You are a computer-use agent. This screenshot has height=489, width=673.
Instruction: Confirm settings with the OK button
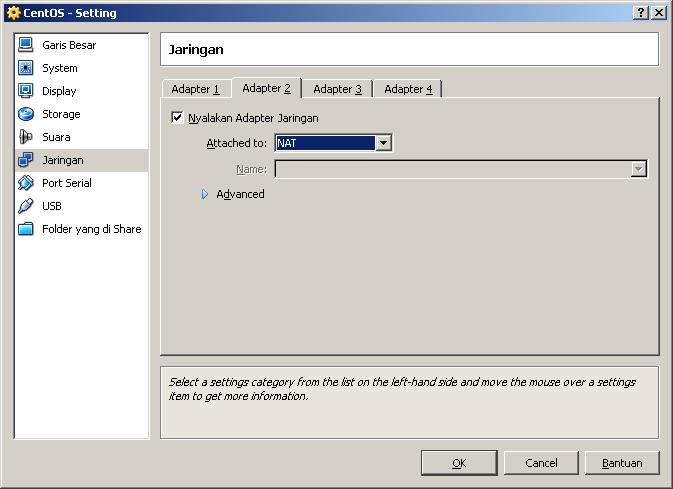(459, 463)
